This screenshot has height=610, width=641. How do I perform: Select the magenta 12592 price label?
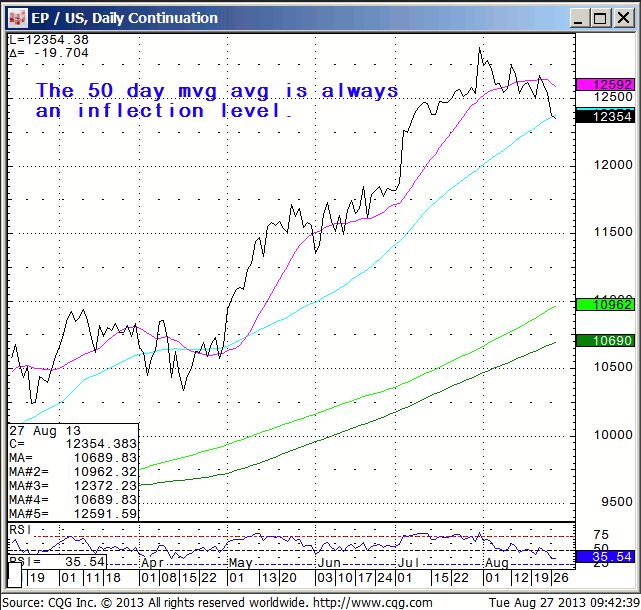pos(611,85)
